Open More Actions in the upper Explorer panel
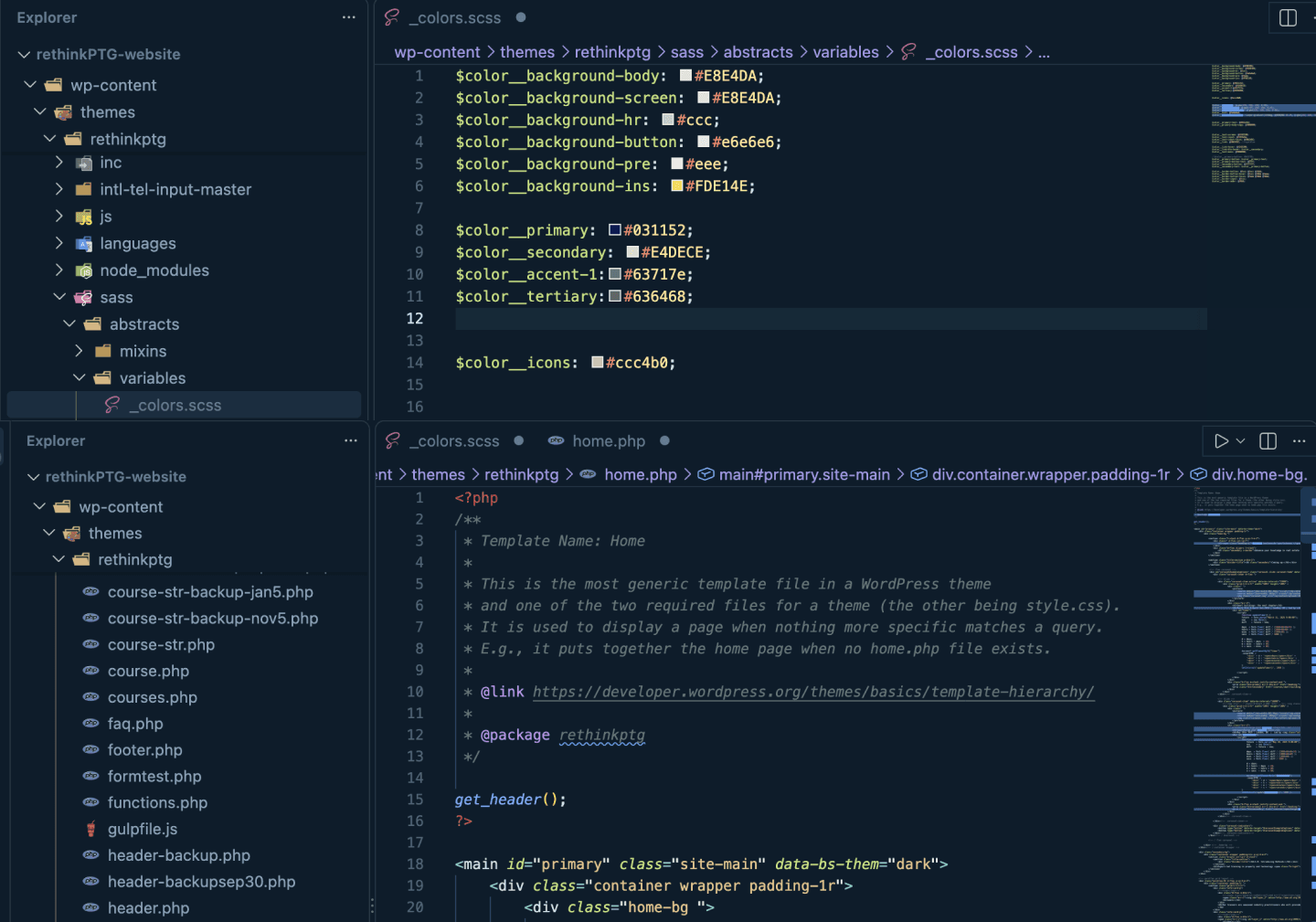The height and width of the screenshot is (922, 1316). pos(348,17)
